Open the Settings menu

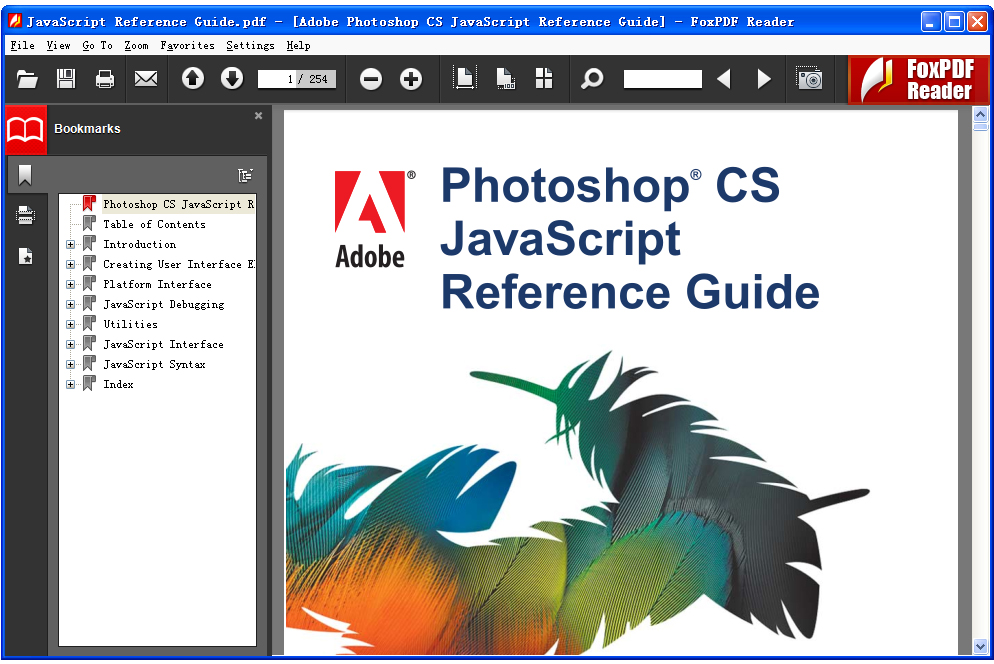[249, 45]
